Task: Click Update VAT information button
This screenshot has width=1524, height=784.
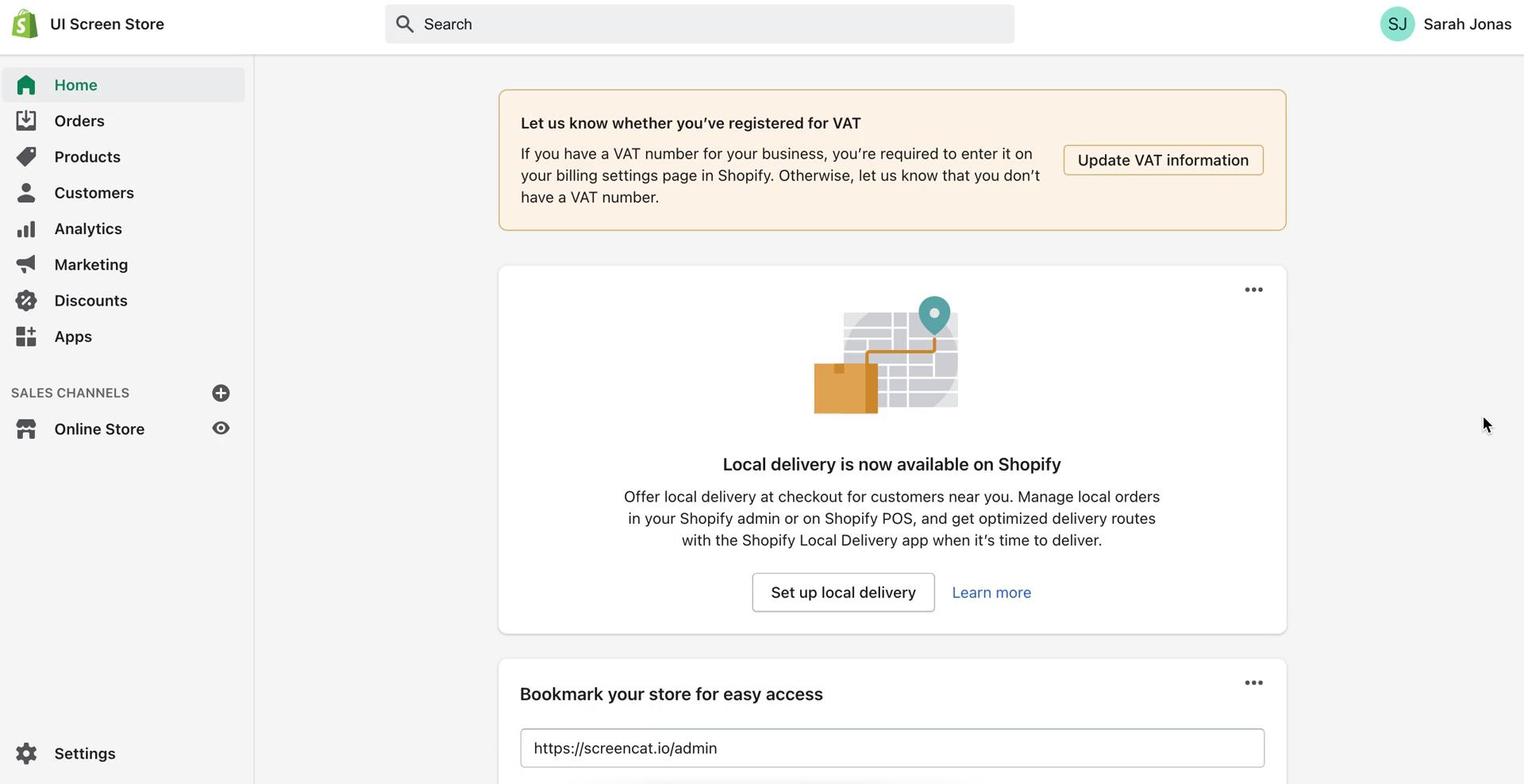Action: 1163,160
